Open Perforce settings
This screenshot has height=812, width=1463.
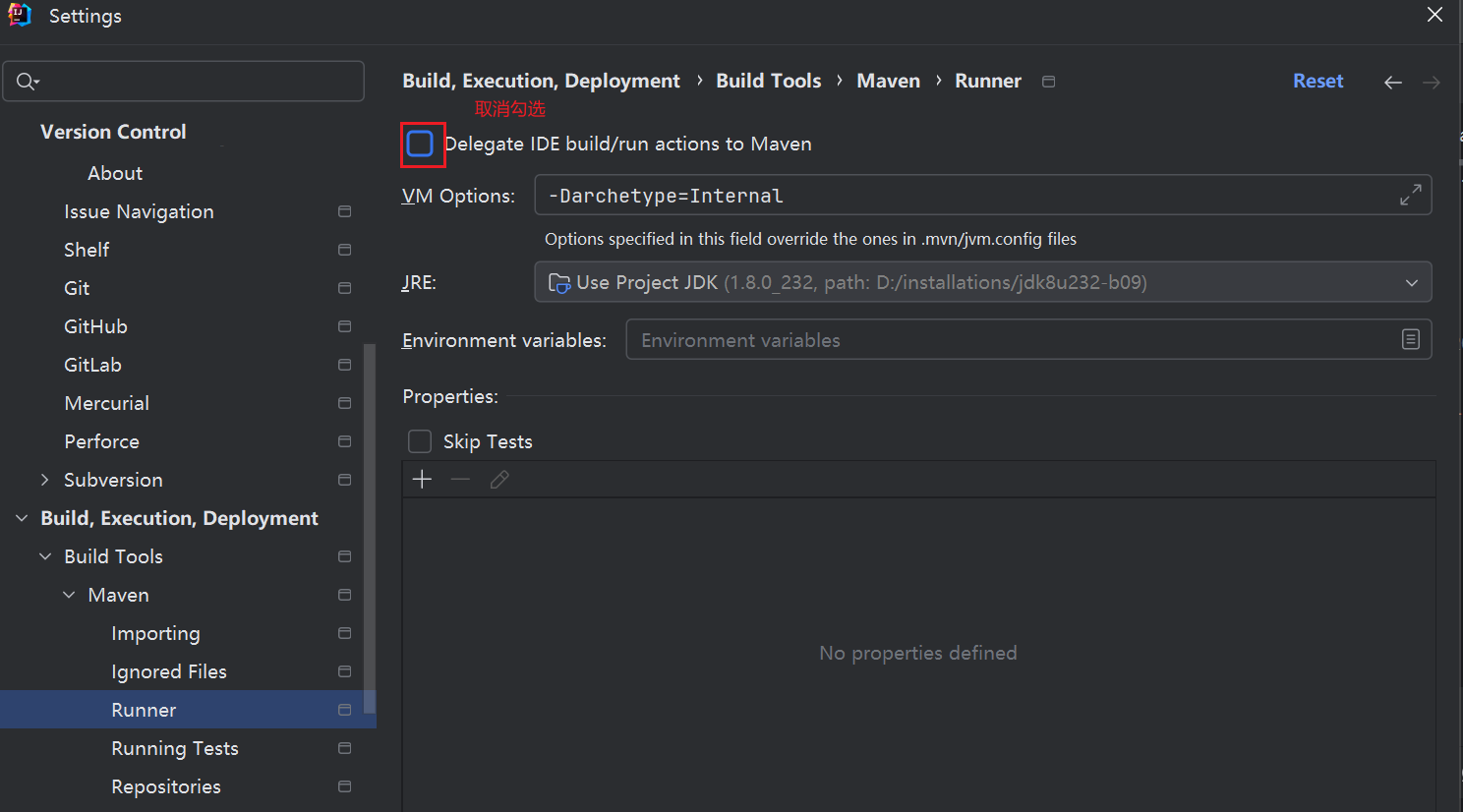tap(101, 441)
